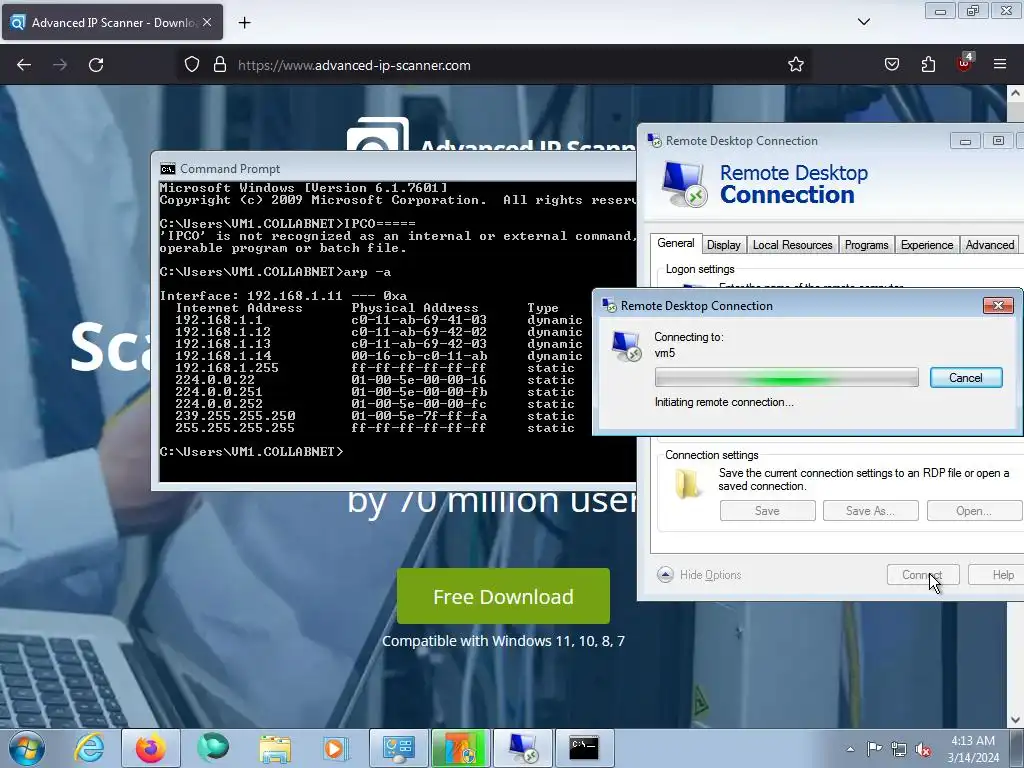Image resolution: width=1024 pixels, height=768 pixels.
Task: Open the Local Resources tab
Action: (792, 245)
